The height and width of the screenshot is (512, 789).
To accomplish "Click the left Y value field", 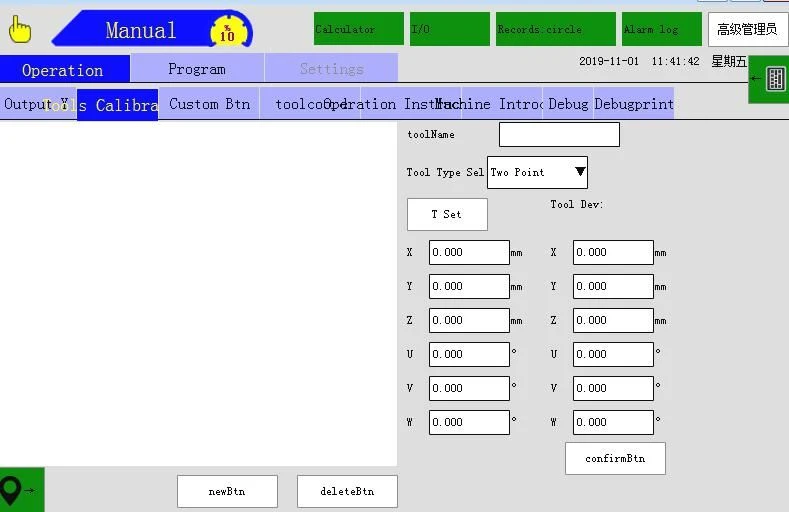I will 469,286.
